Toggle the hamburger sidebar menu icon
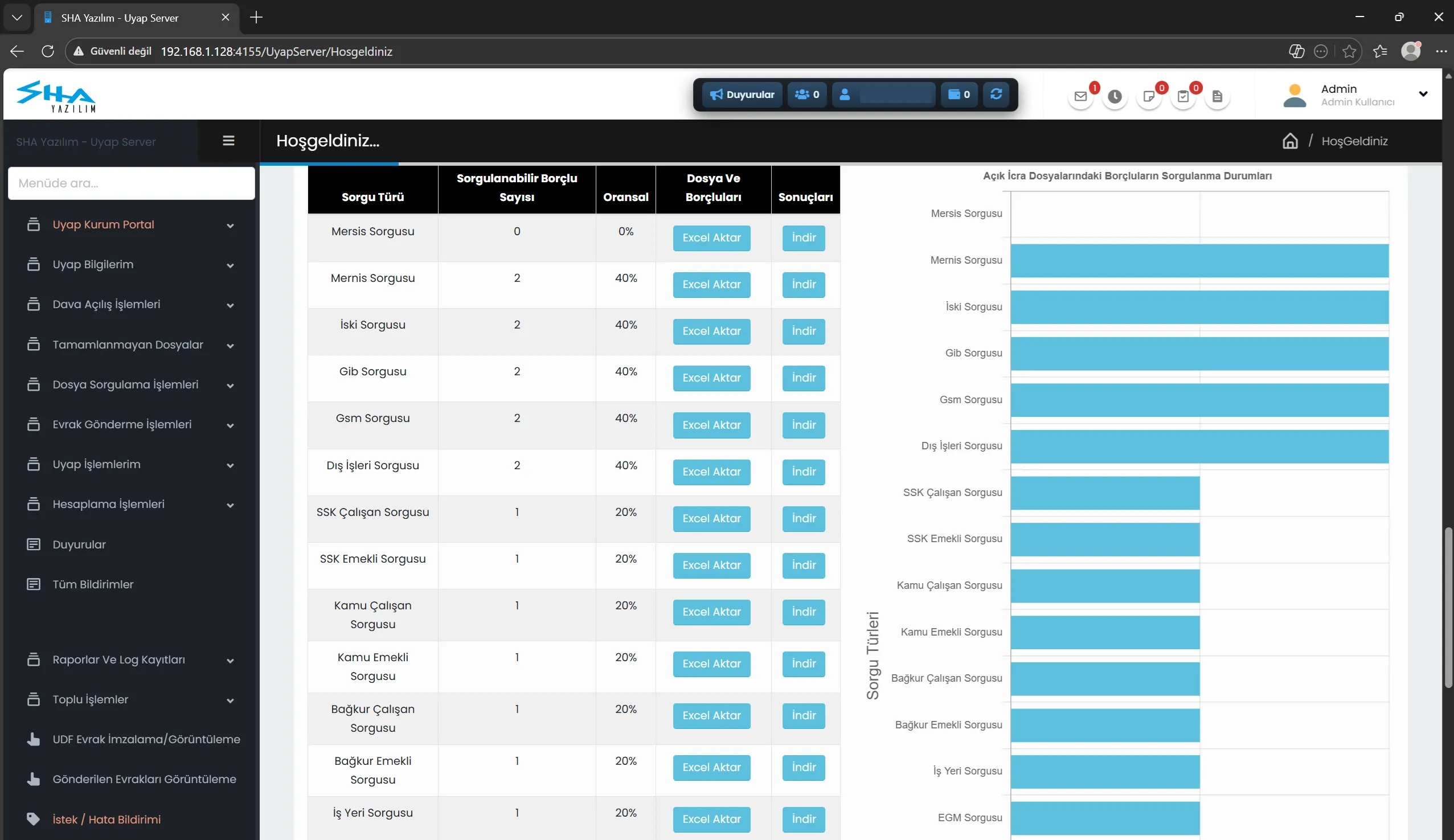1454x840 pixels. pyautogui.click(x=228, y=141)
